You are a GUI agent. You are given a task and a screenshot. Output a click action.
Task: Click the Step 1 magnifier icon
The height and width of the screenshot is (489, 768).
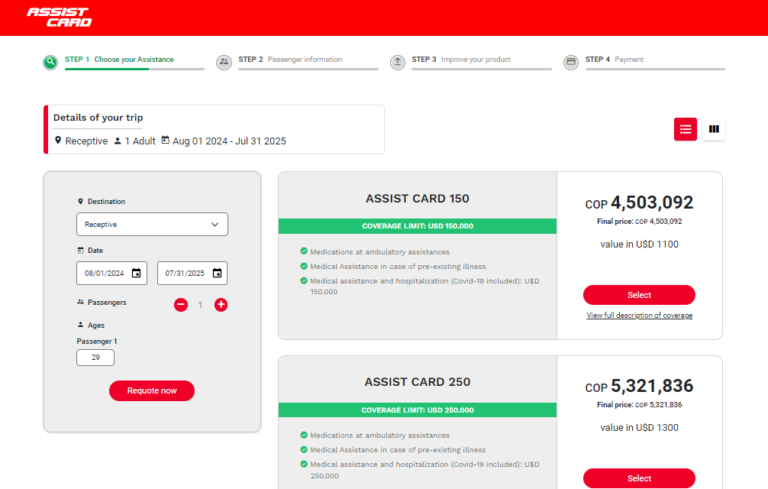pyautogui.click(x=50, y=62)
